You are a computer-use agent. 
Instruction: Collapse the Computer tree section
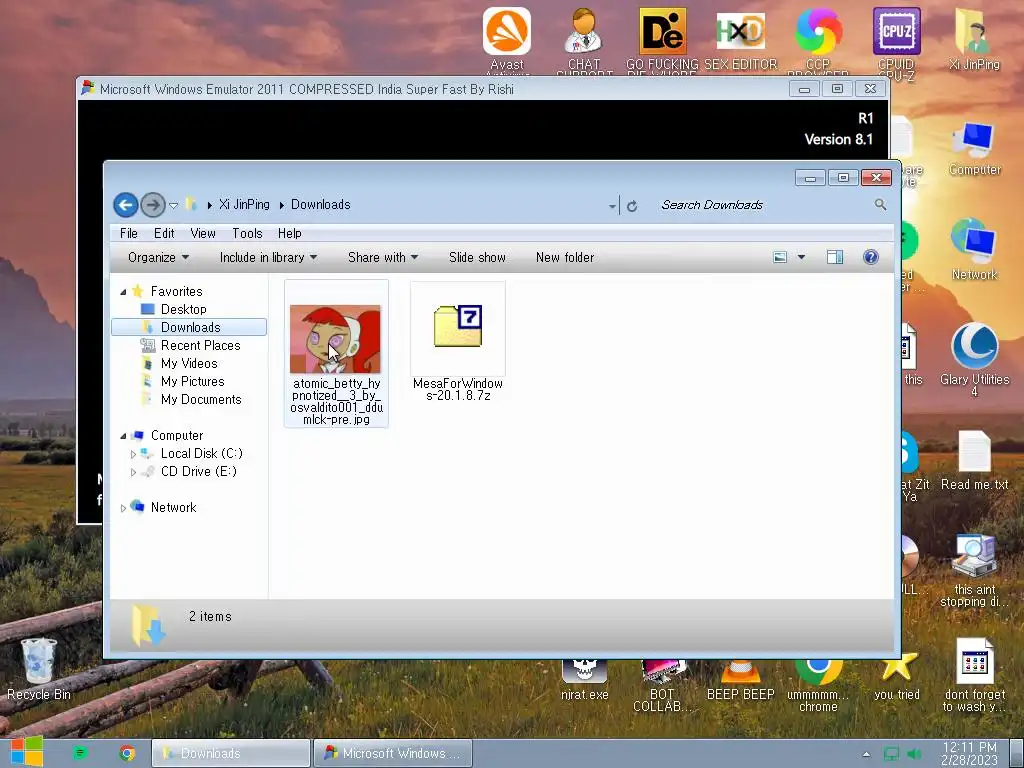point(123,436)
